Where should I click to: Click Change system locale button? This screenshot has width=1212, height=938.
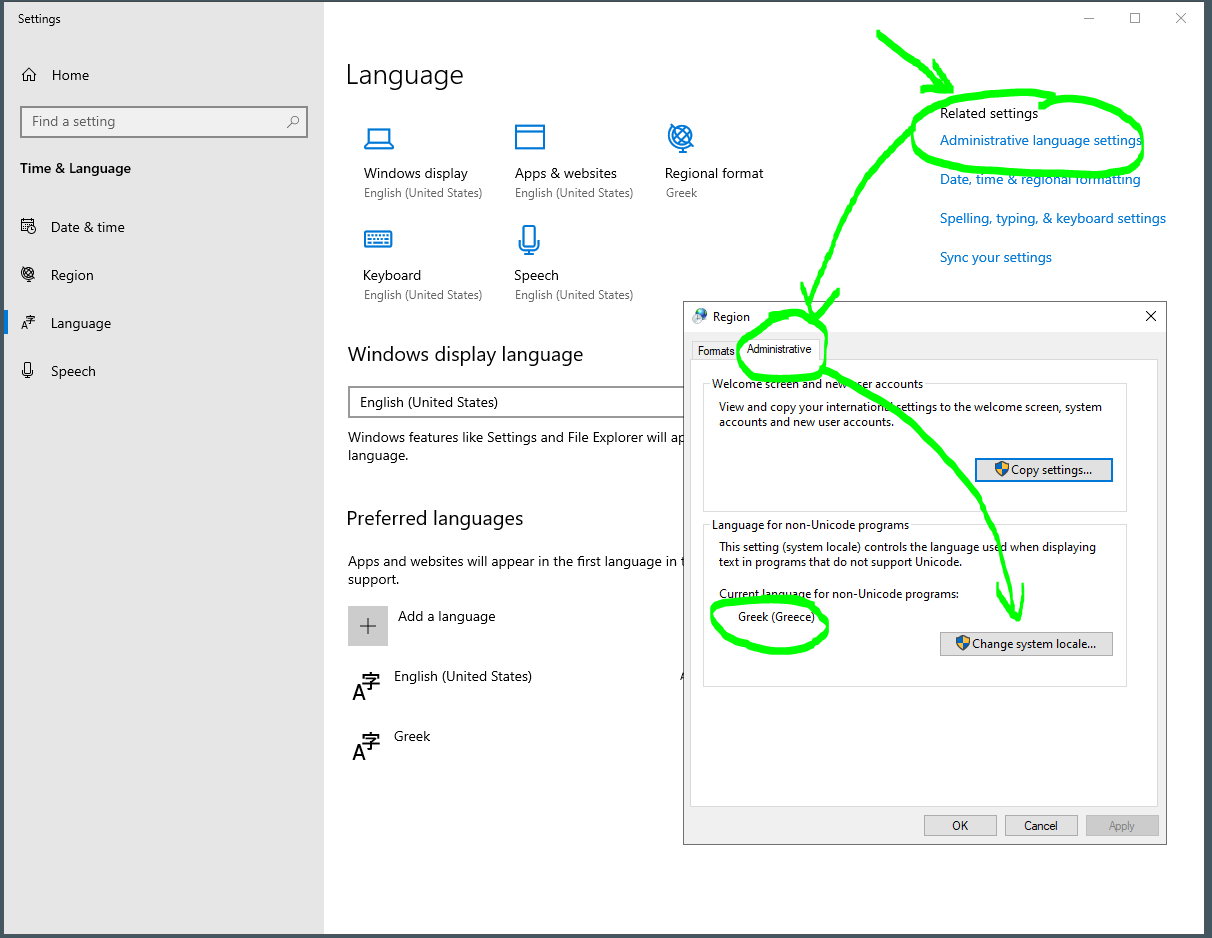[x=1026, y=644]
